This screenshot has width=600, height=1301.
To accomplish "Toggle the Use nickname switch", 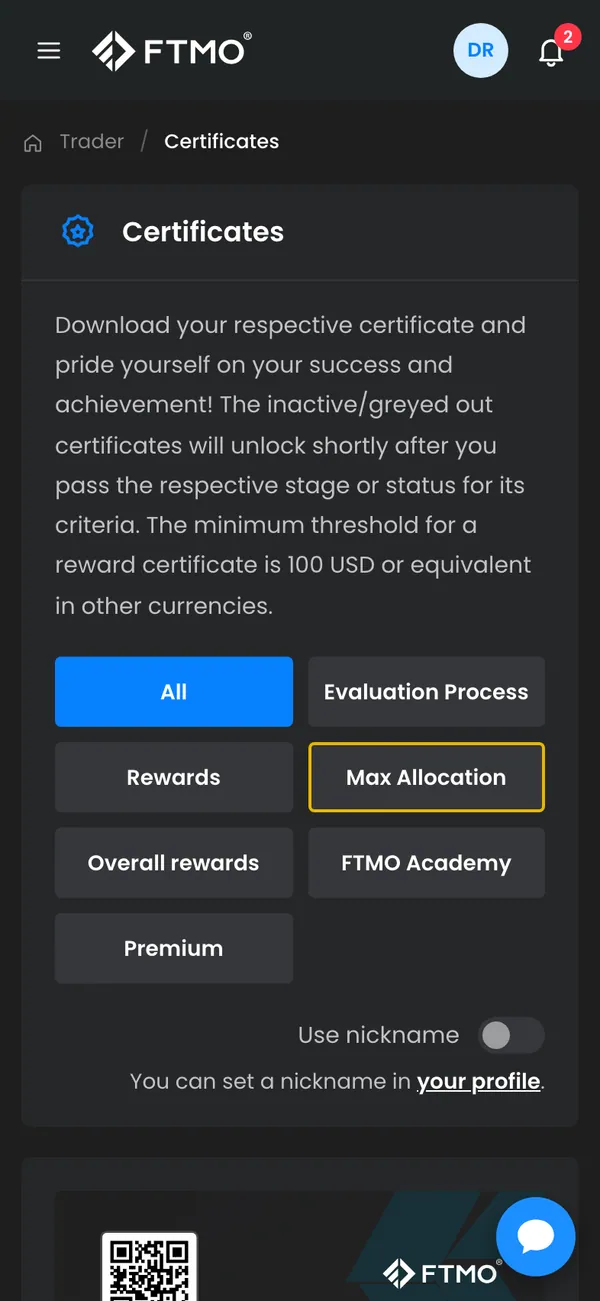I will point(510,1036).
